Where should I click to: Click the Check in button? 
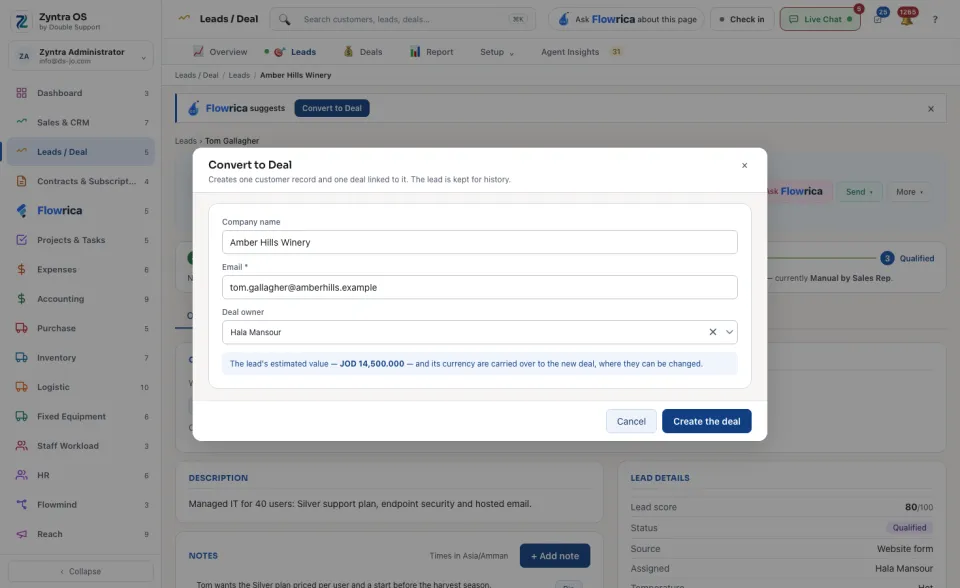742,20
